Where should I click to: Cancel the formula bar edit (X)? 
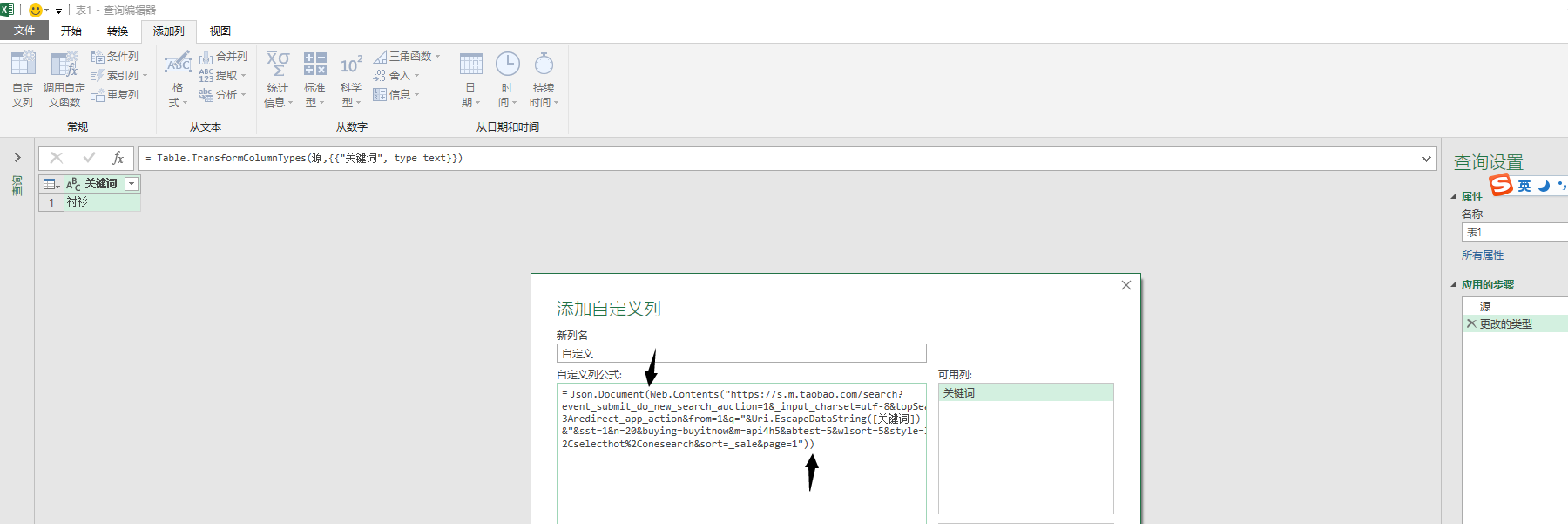[x=57, y=158]
